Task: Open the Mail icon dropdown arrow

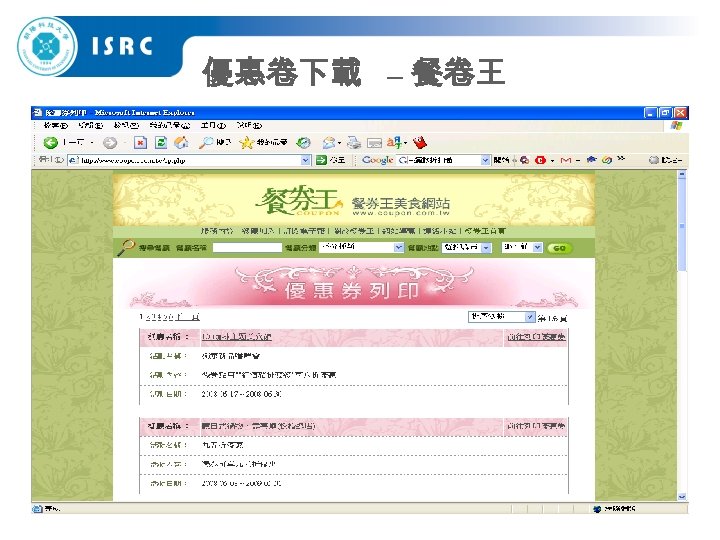Action: point(339,143)
